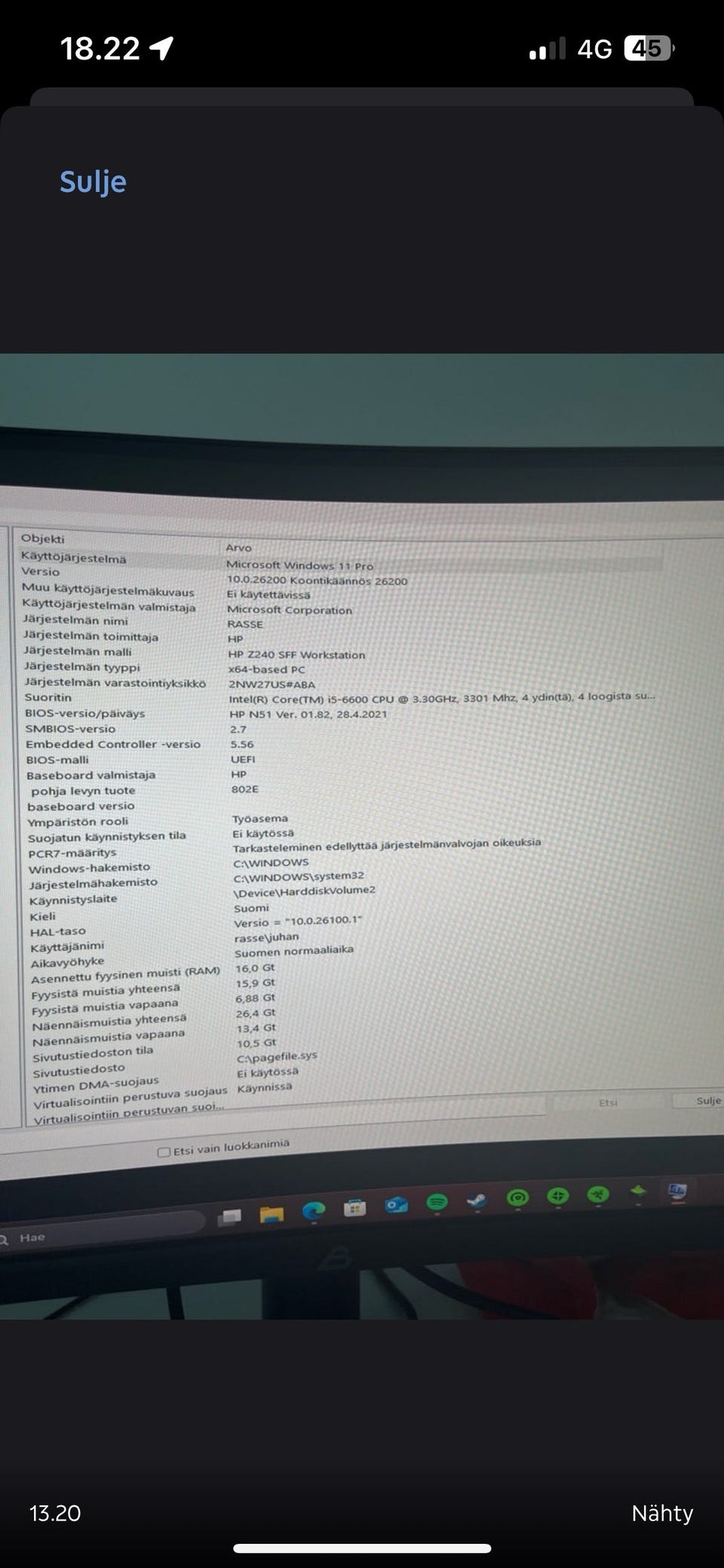This screenshot has width=724, height=1568.
Task: Select the 'PCR7-määritys' row
Action: pyautogui.click(x=72, y=853)
